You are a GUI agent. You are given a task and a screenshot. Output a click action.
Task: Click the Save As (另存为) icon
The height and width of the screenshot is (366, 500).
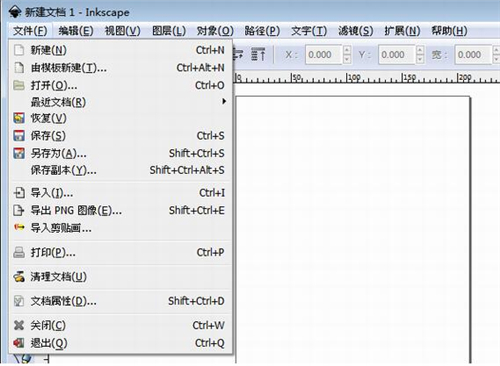click(19, 153)
